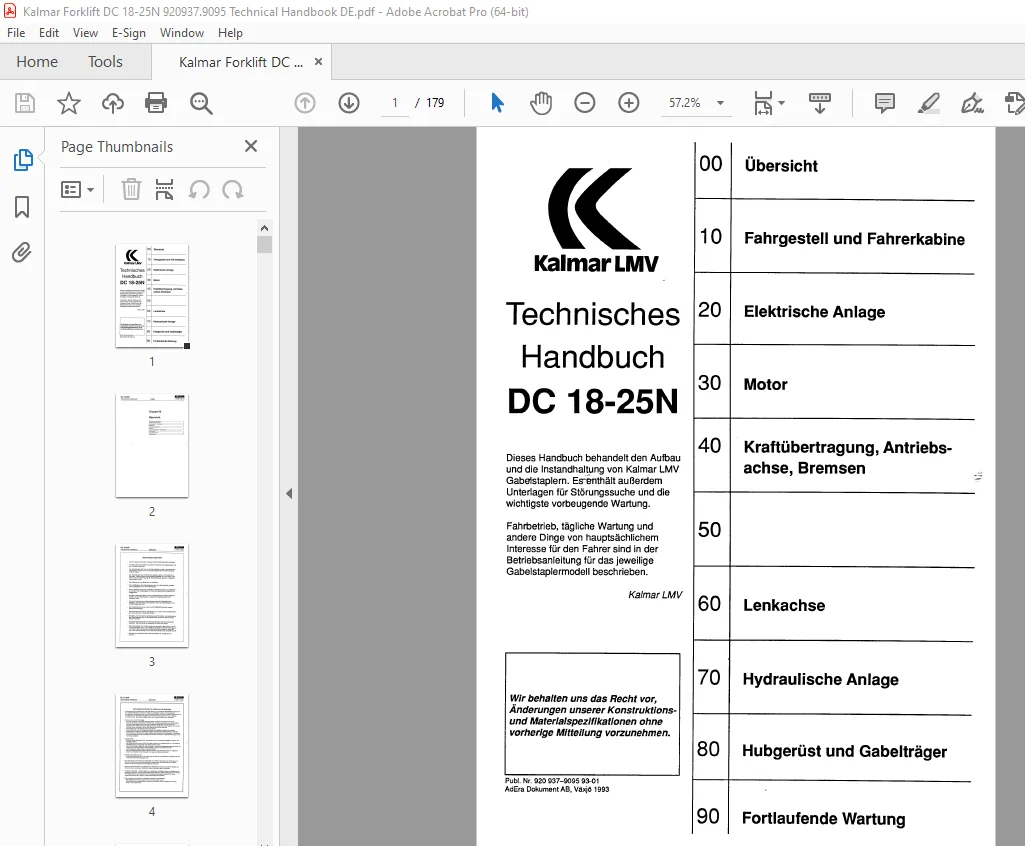Open the File menu
Image resolution: width=1025 pixels, height=846 pixels.
point(16,33)
